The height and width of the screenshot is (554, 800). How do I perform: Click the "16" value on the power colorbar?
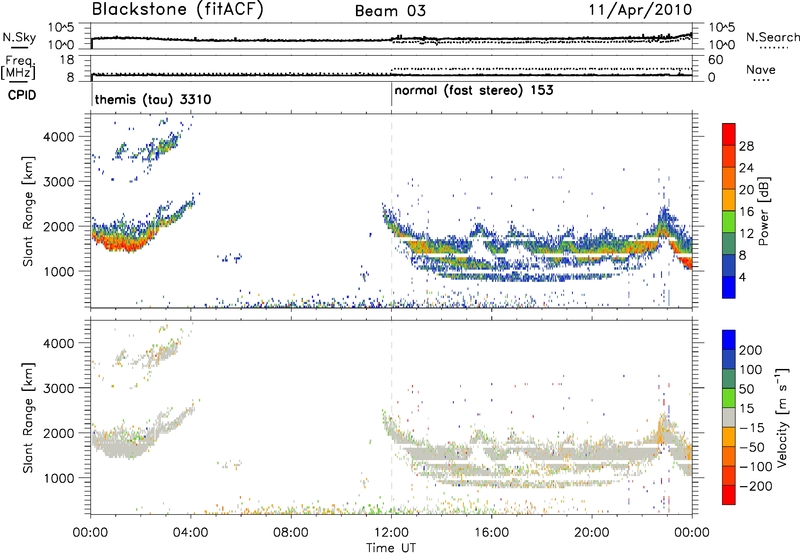pyautogui.click(x=746, y=212)
